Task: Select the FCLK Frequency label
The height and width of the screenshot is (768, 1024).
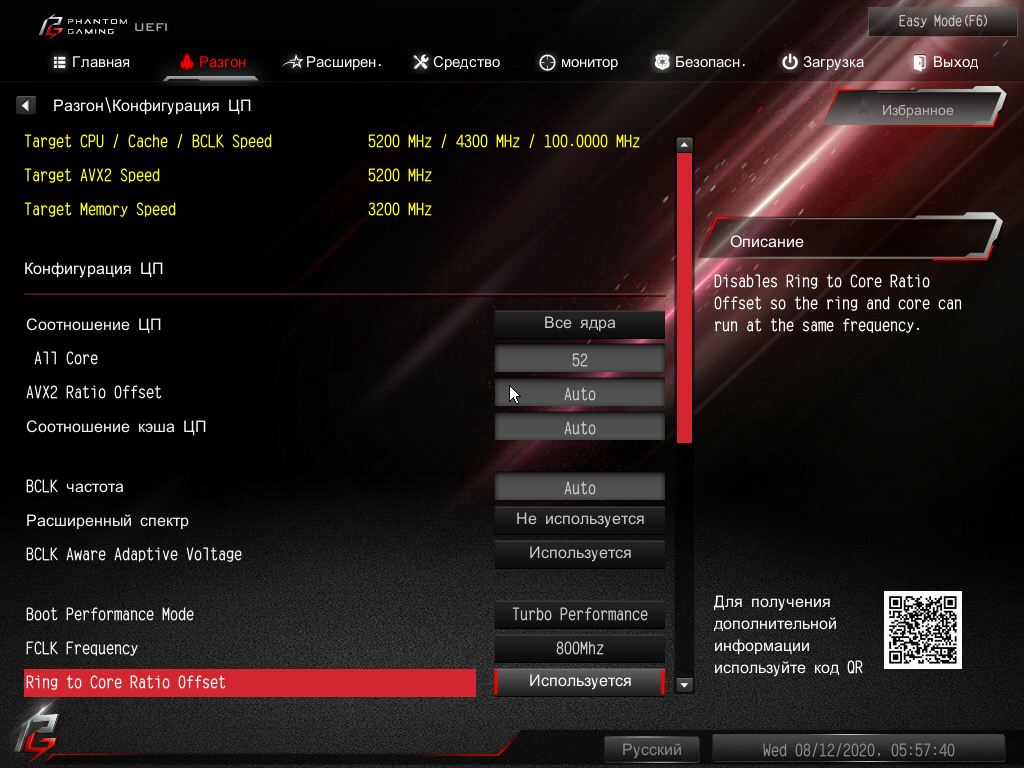Action: (x=82, y=648)
